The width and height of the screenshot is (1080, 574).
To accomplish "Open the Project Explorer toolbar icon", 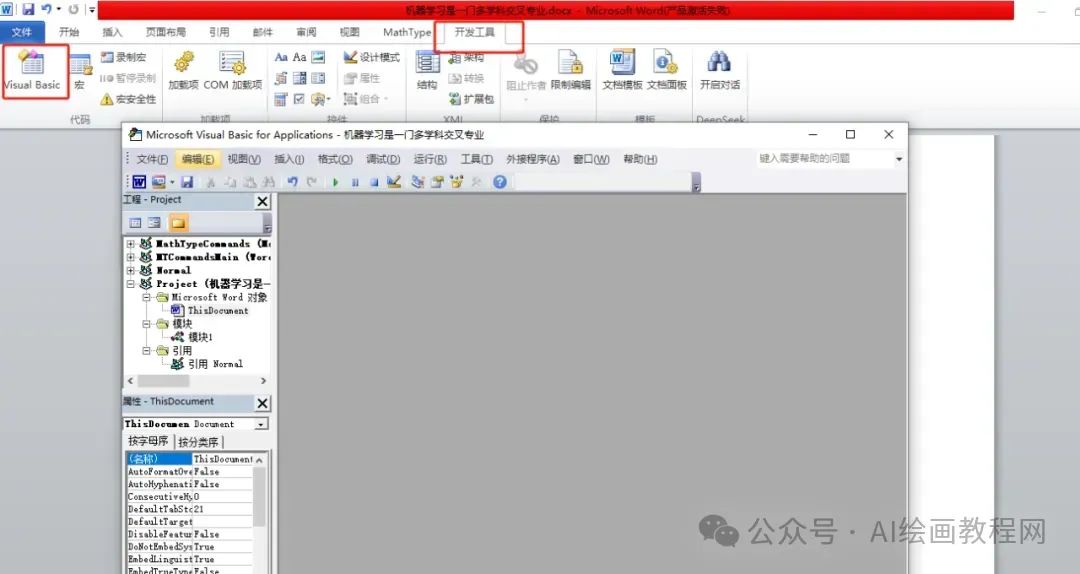I will click(417, 182).
